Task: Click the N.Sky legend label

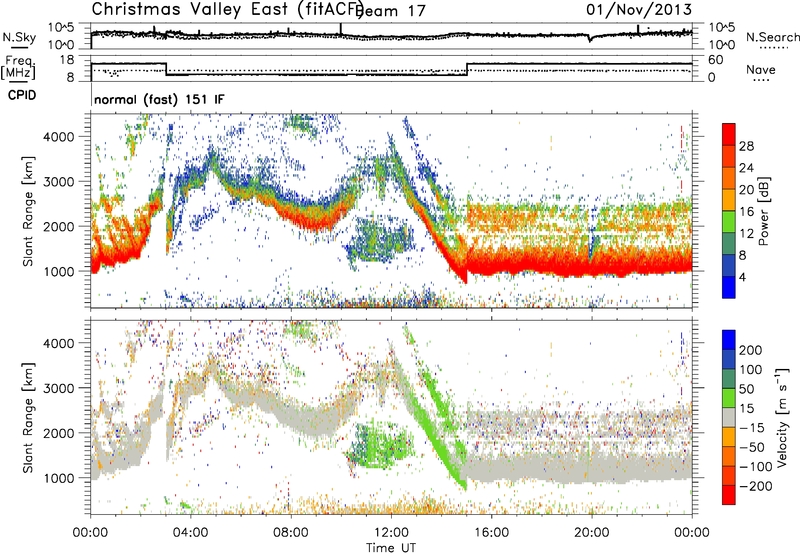Action: [x=19, y=37]
